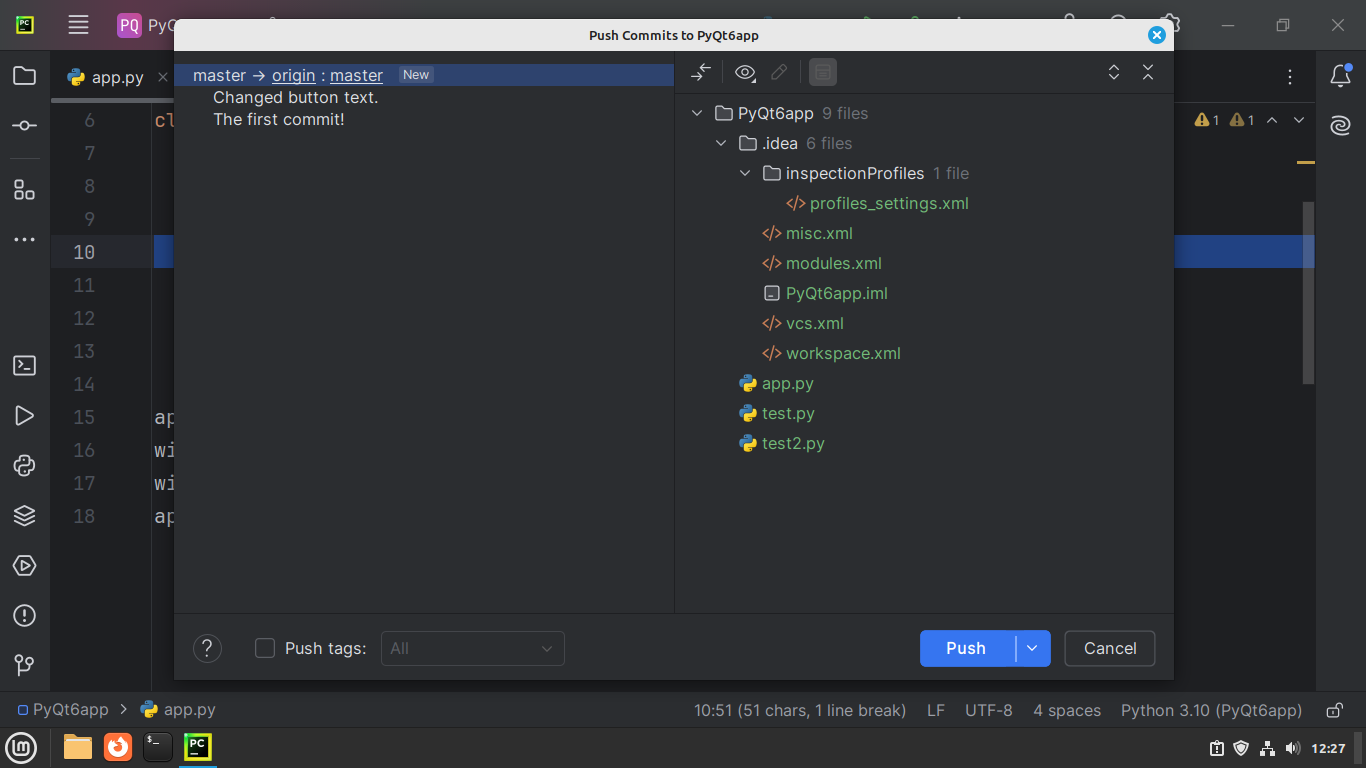Open the Python Packages layers icon
Image resolution: width=1366 pixels, height=768 pixels.
pos(25,516)
